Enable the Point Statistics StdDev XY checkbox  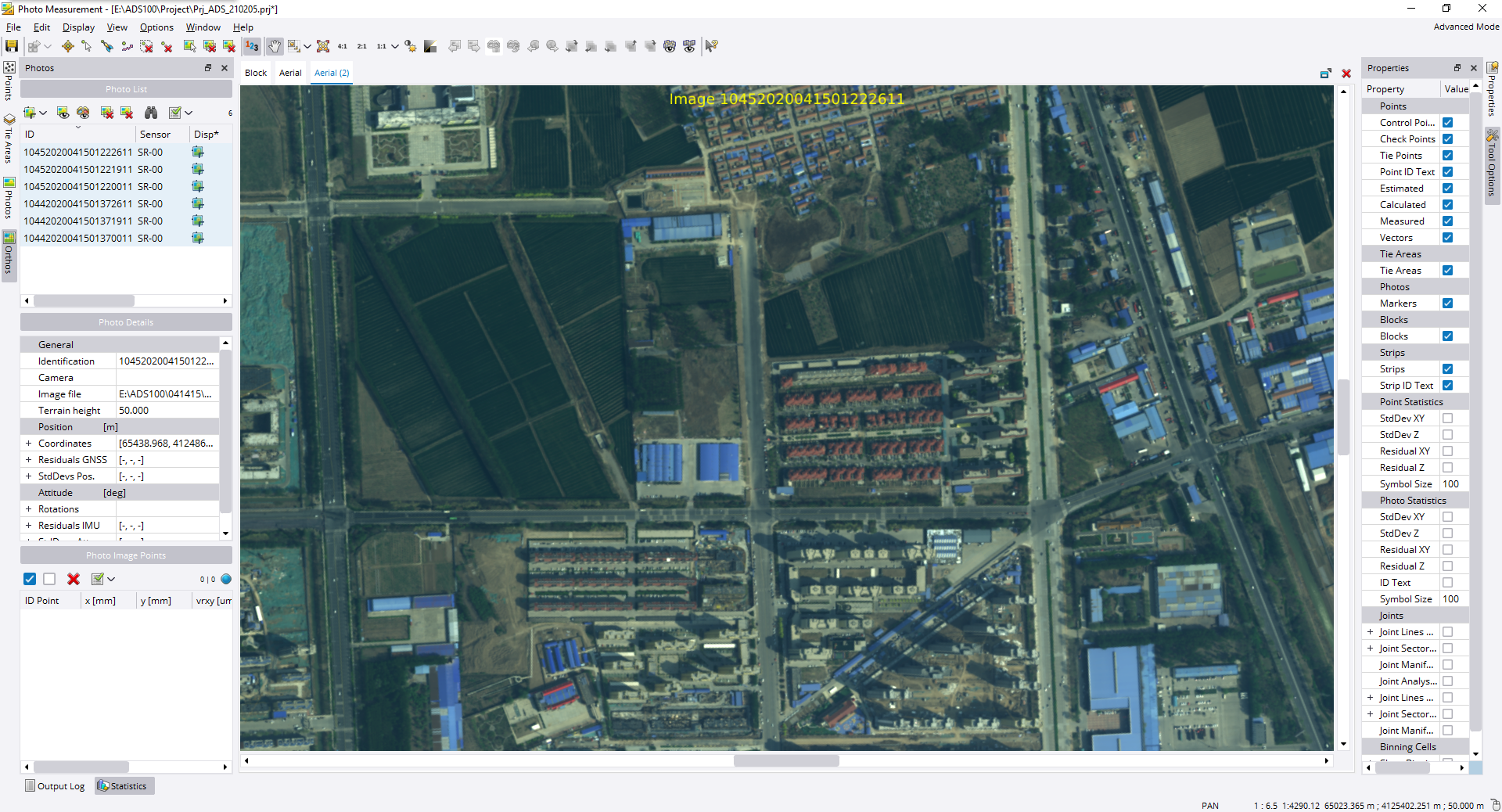point(1447,419)
